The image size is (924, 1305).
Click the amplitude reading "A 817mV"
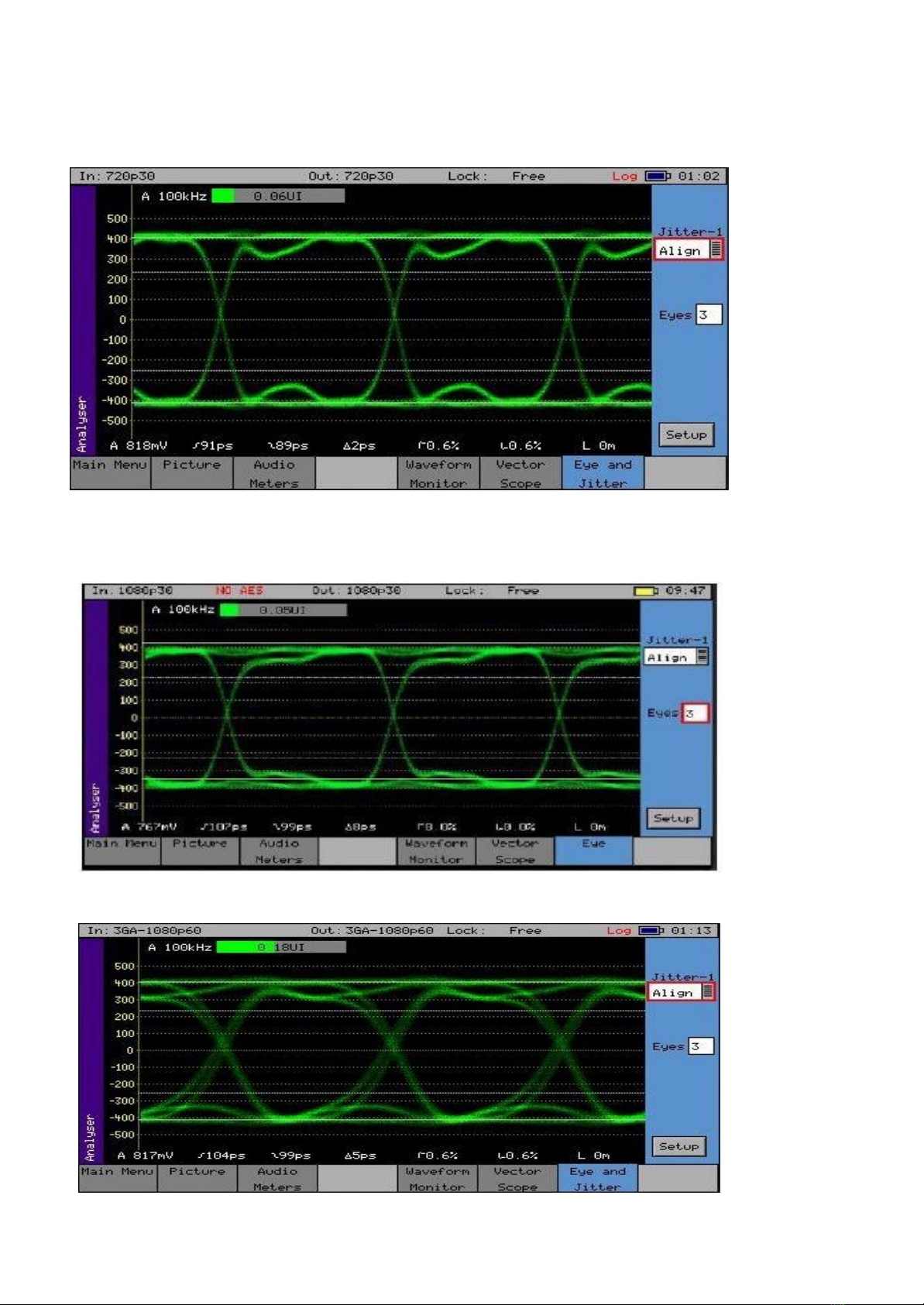pos(146,1155)
